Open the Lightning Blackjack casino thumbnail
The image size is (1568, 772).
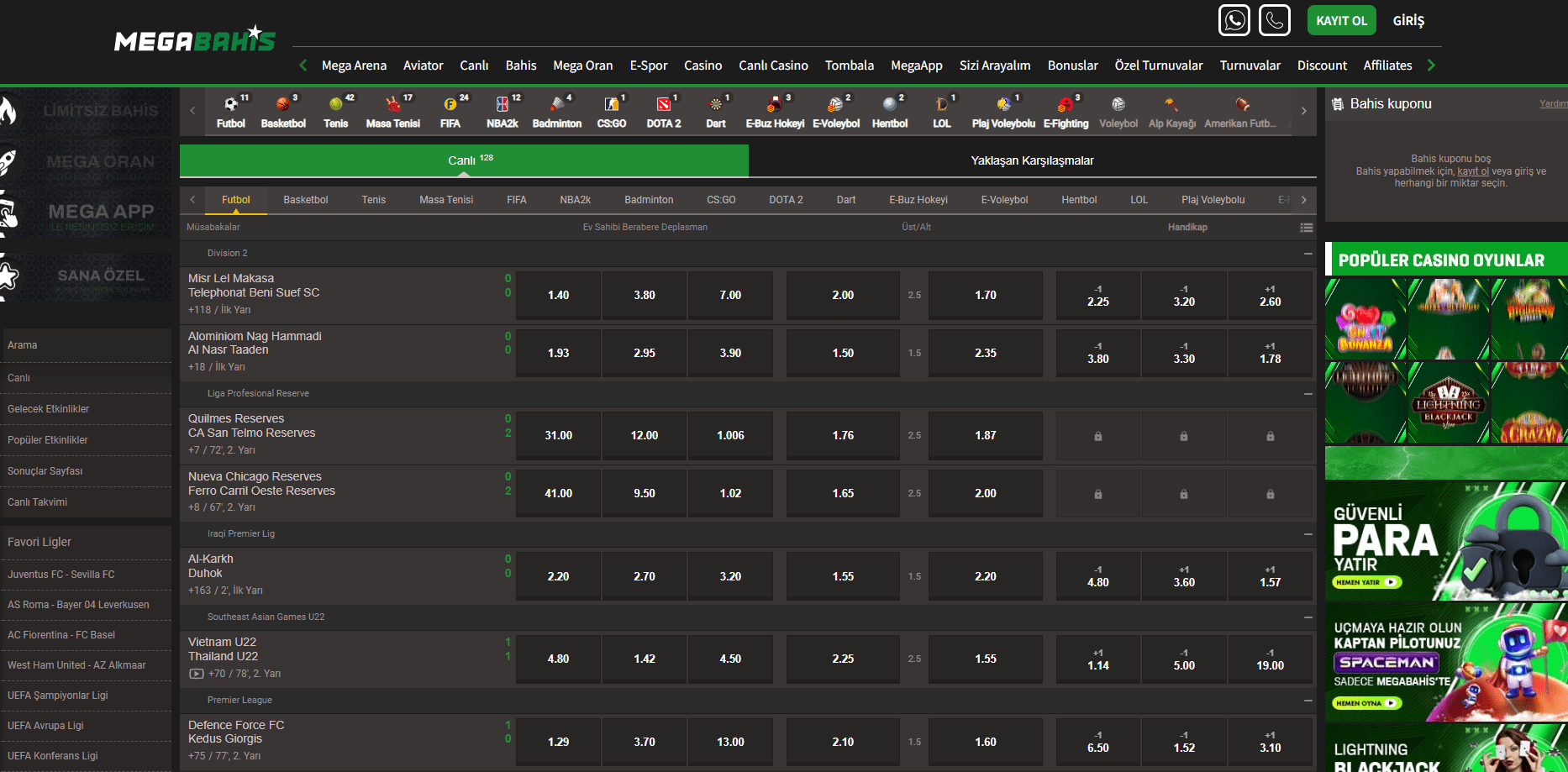tap(1449, 403)
